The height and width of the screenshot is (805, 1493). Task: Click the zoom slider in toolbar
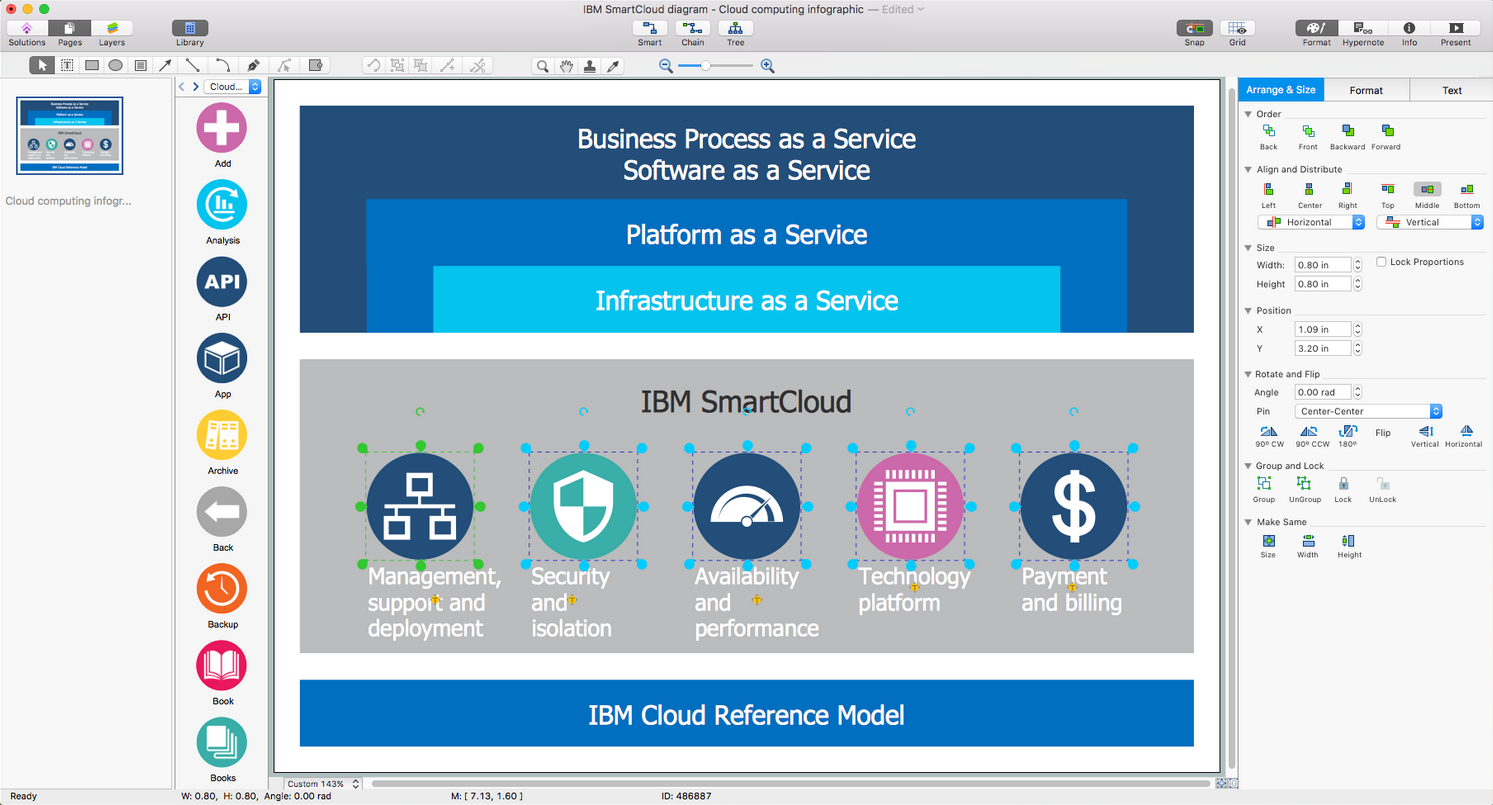(716, 66)
